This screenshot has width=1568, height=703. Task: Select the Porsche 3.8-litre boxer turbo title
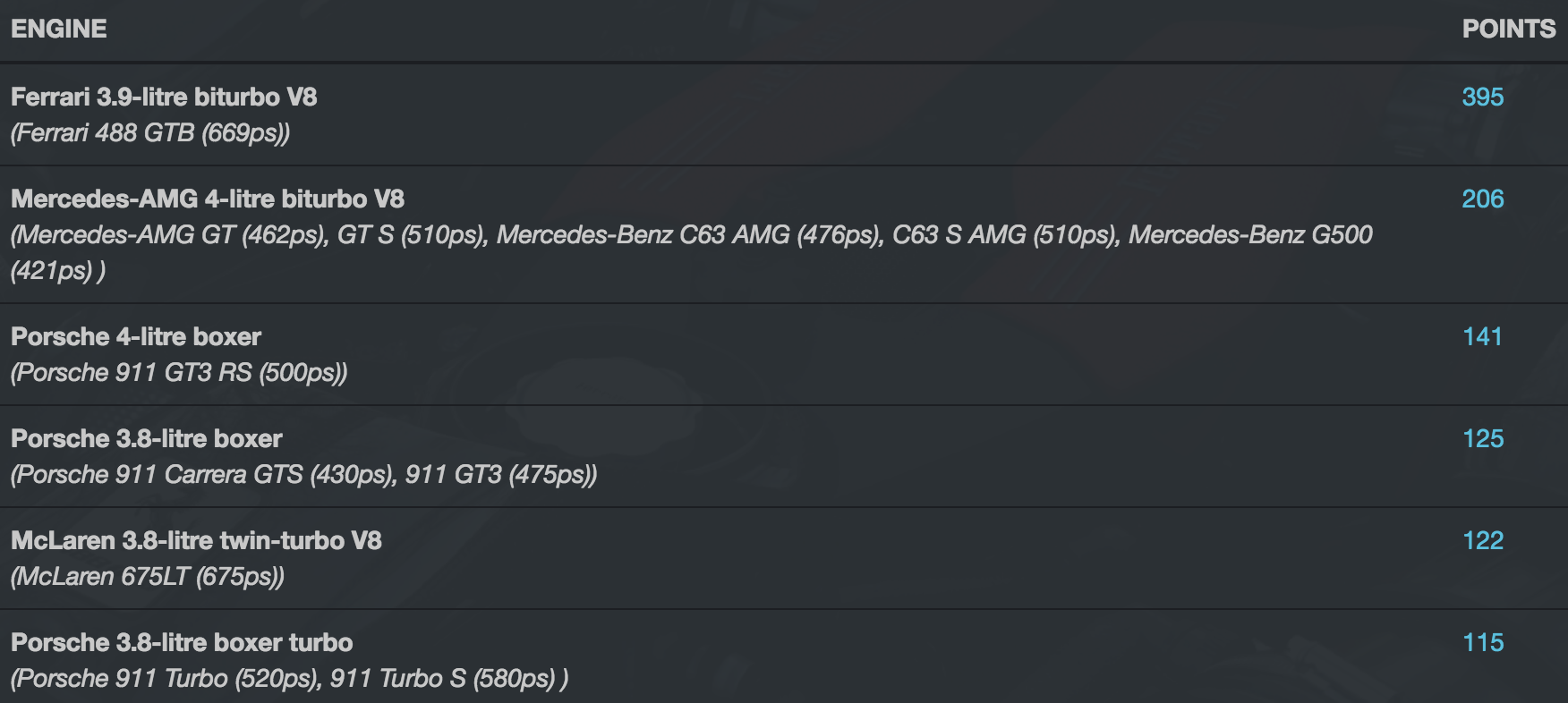(182, 642)
